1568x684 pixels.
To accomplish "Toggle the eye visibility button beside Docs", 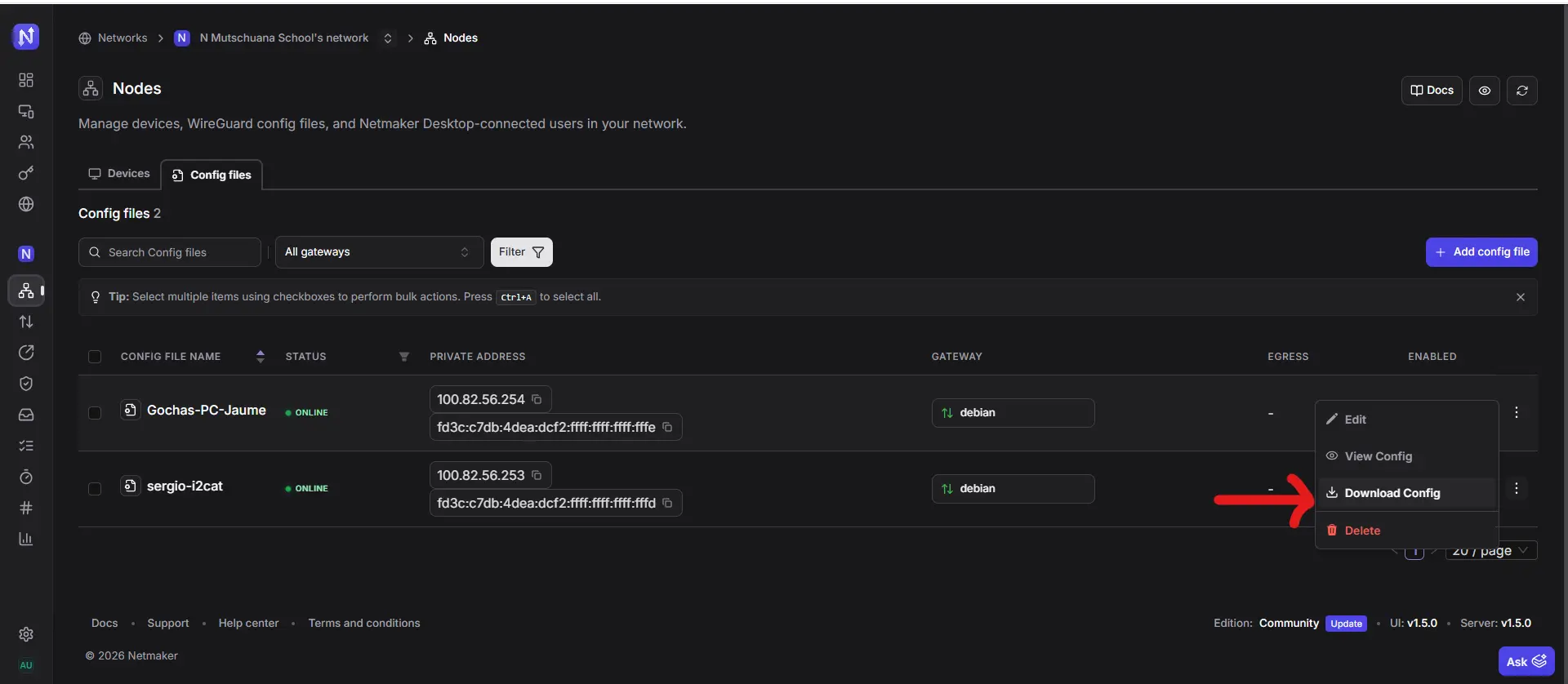I will point(1485,91).
